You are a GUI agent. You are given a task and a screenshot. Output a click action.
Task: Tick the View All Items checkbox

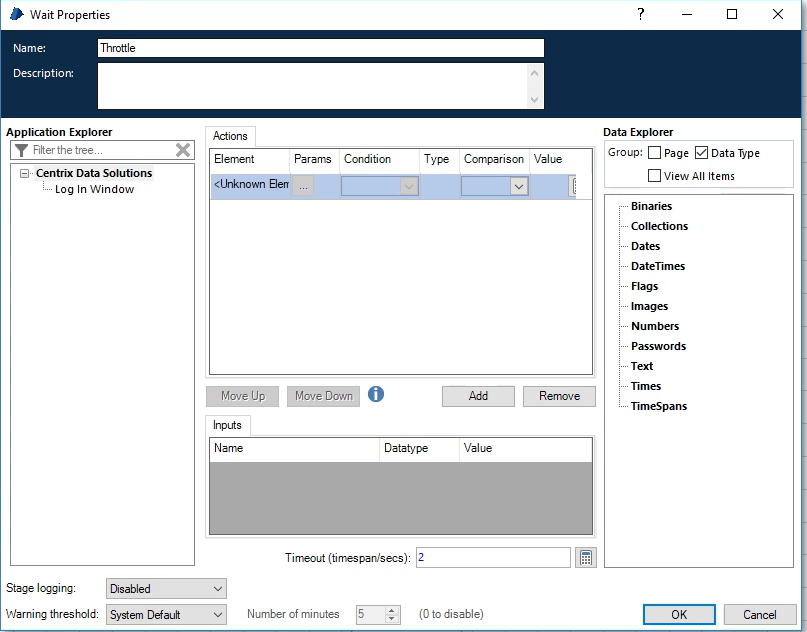point(654,175)
